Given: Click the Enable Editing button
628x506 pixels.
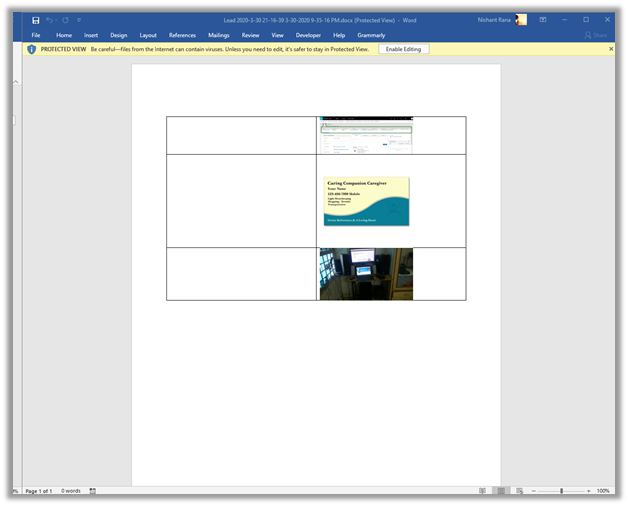Looking at the screenshot, I should [403, 49].
